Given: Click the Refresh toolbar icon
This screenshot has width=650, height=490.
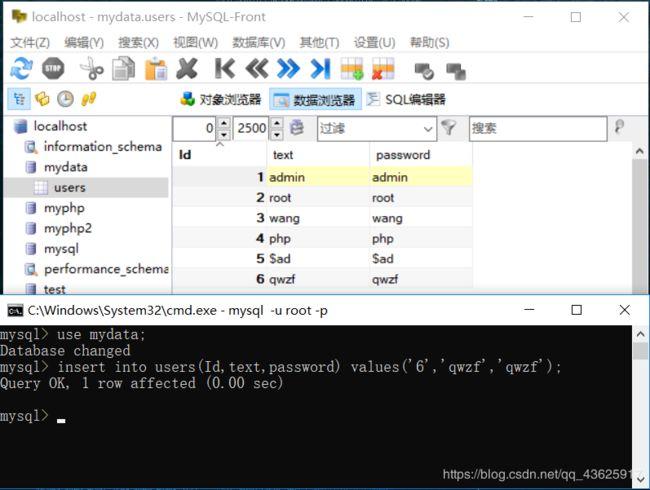Looking at the screenshot, I should [21, 68].
